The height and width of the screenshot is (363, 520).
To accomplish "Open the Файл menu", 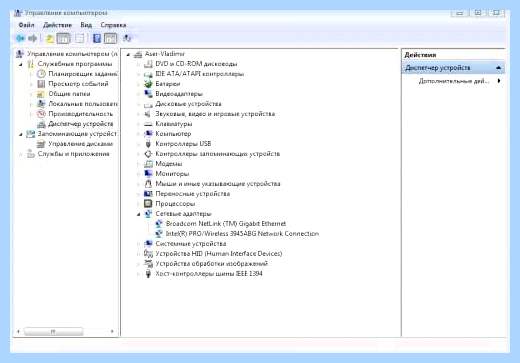I will click(x=26, y=25).
